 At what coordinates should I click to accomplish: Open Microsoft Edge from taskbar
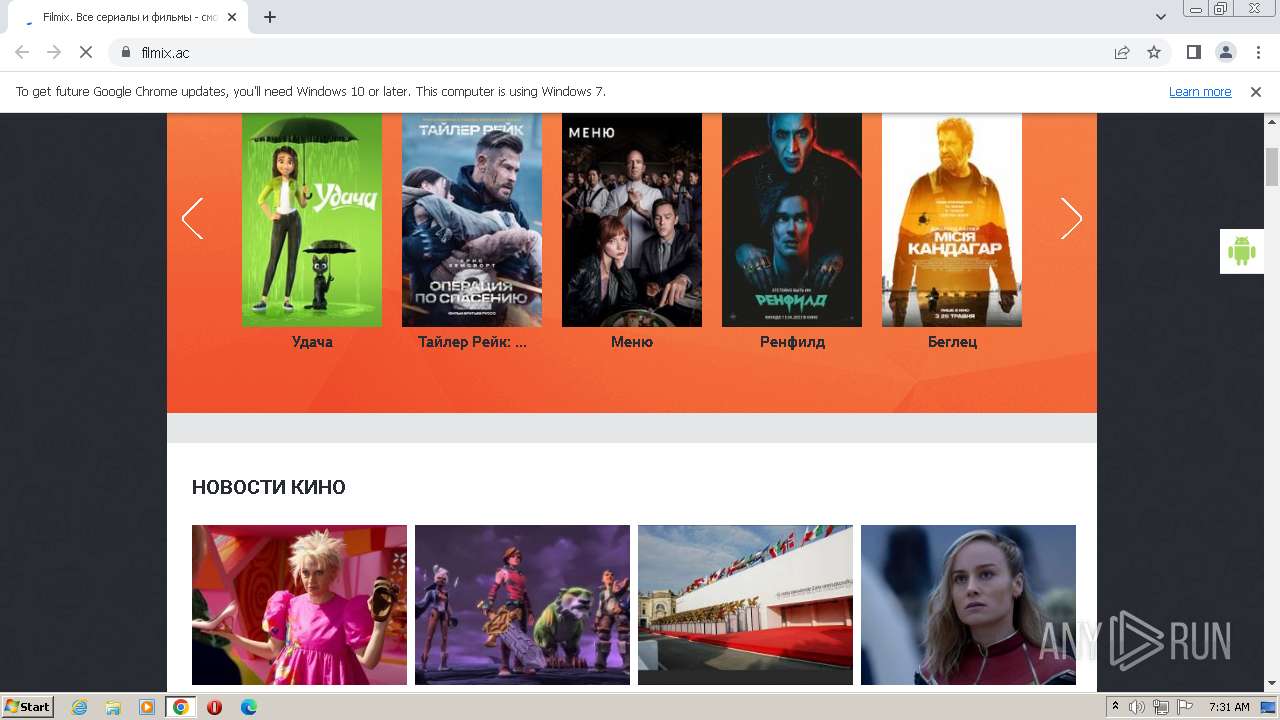(248, 707)
